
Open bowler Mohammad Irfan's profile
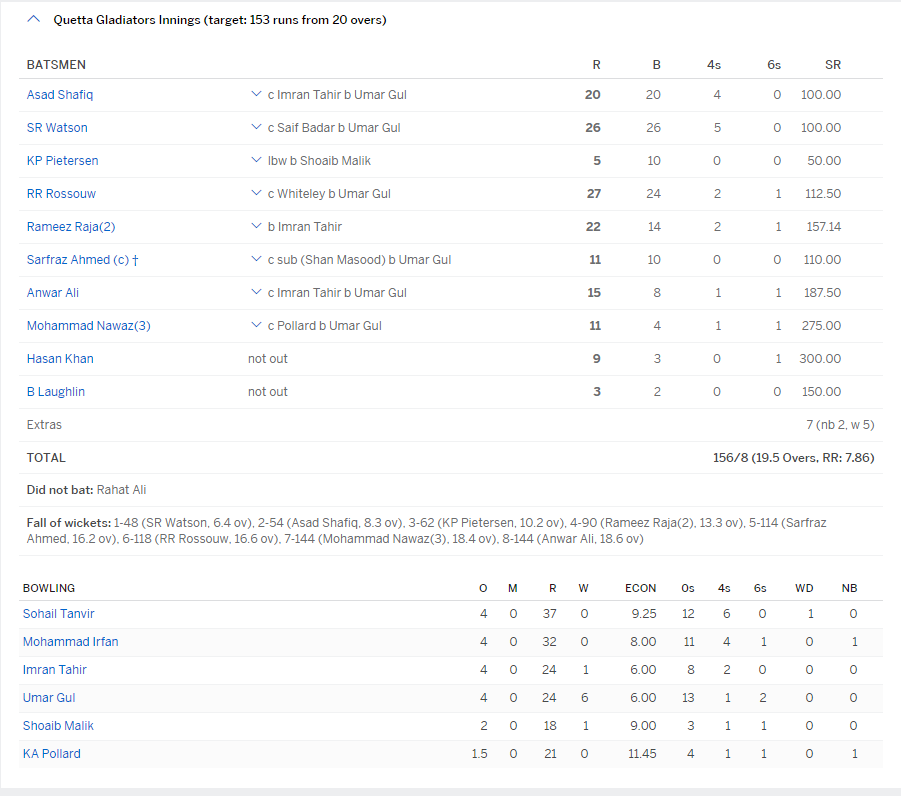pos(70,642)
